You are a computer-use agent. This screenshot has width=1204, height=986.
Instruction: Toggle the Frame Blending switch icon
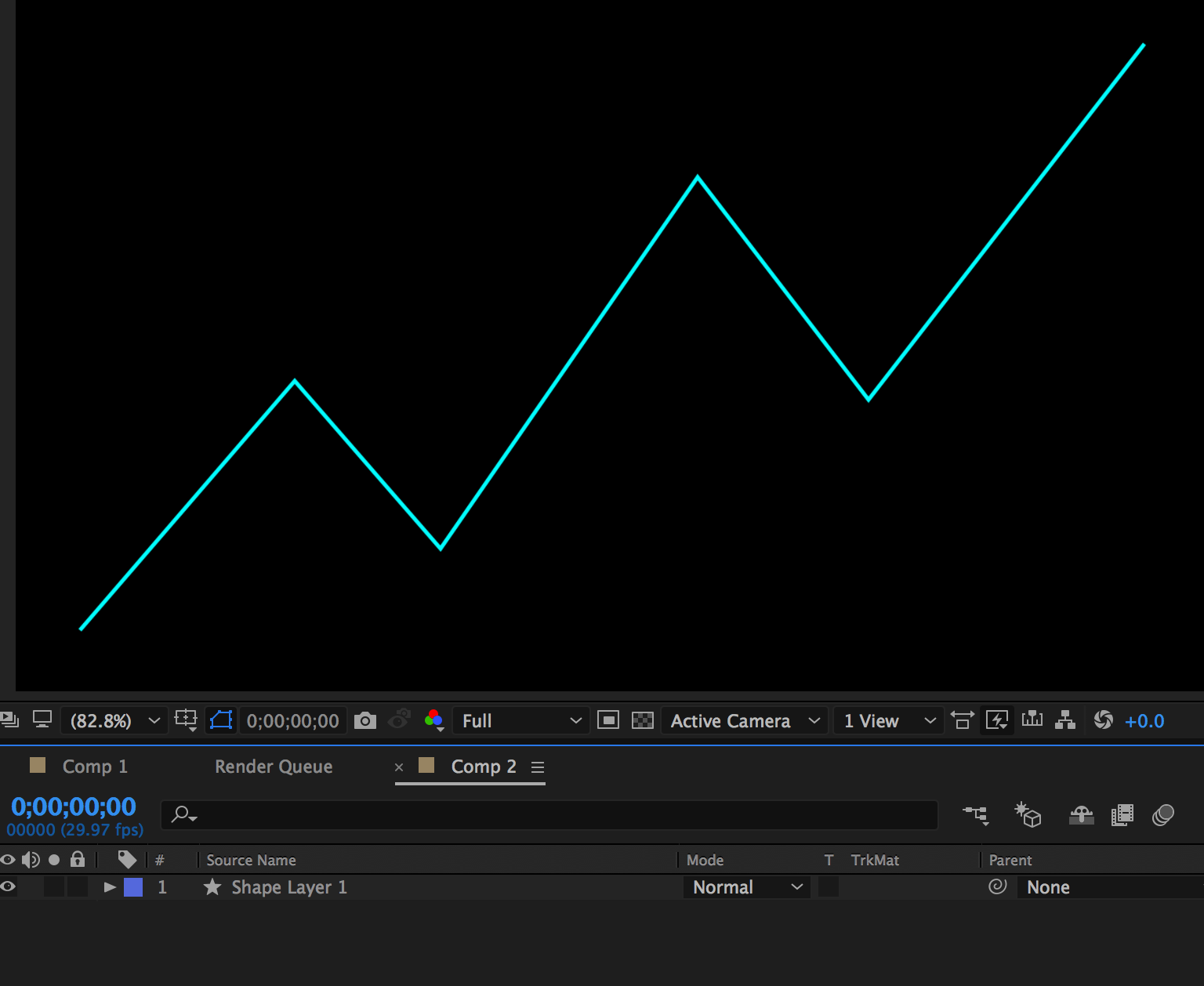pos(1122,815)
